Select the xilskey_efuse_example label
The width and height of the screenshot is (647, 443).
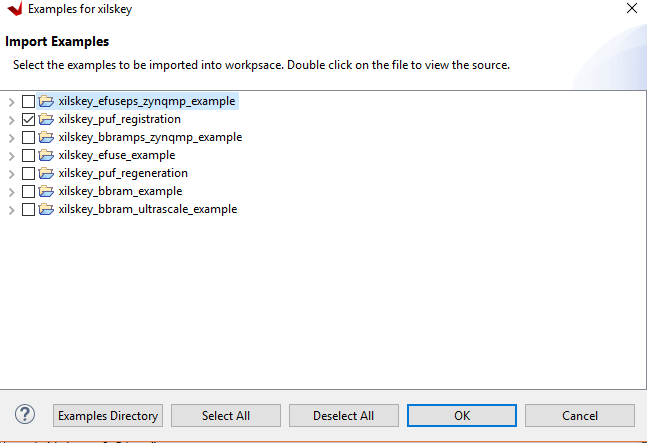pyautogui.click(x=117, y=156)
